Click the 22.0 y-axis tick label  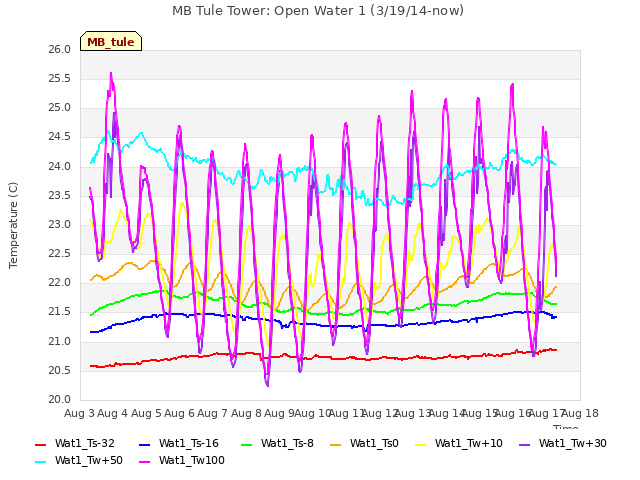pyautogui.click(x=60, y=283)
